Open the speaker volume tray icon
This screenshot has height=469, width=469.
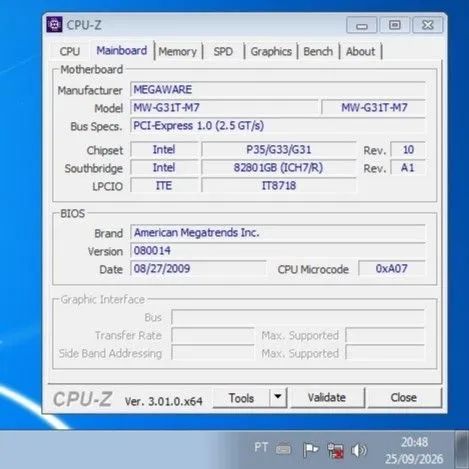pyautogui.click(x=359, y=450)
